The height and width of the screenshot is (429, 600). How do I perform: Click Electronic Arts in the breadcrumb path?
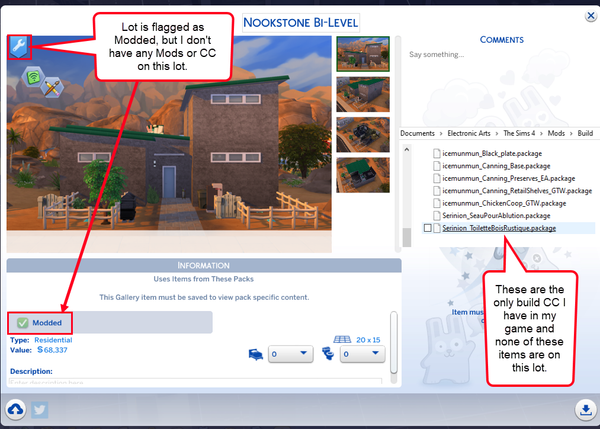469,134
